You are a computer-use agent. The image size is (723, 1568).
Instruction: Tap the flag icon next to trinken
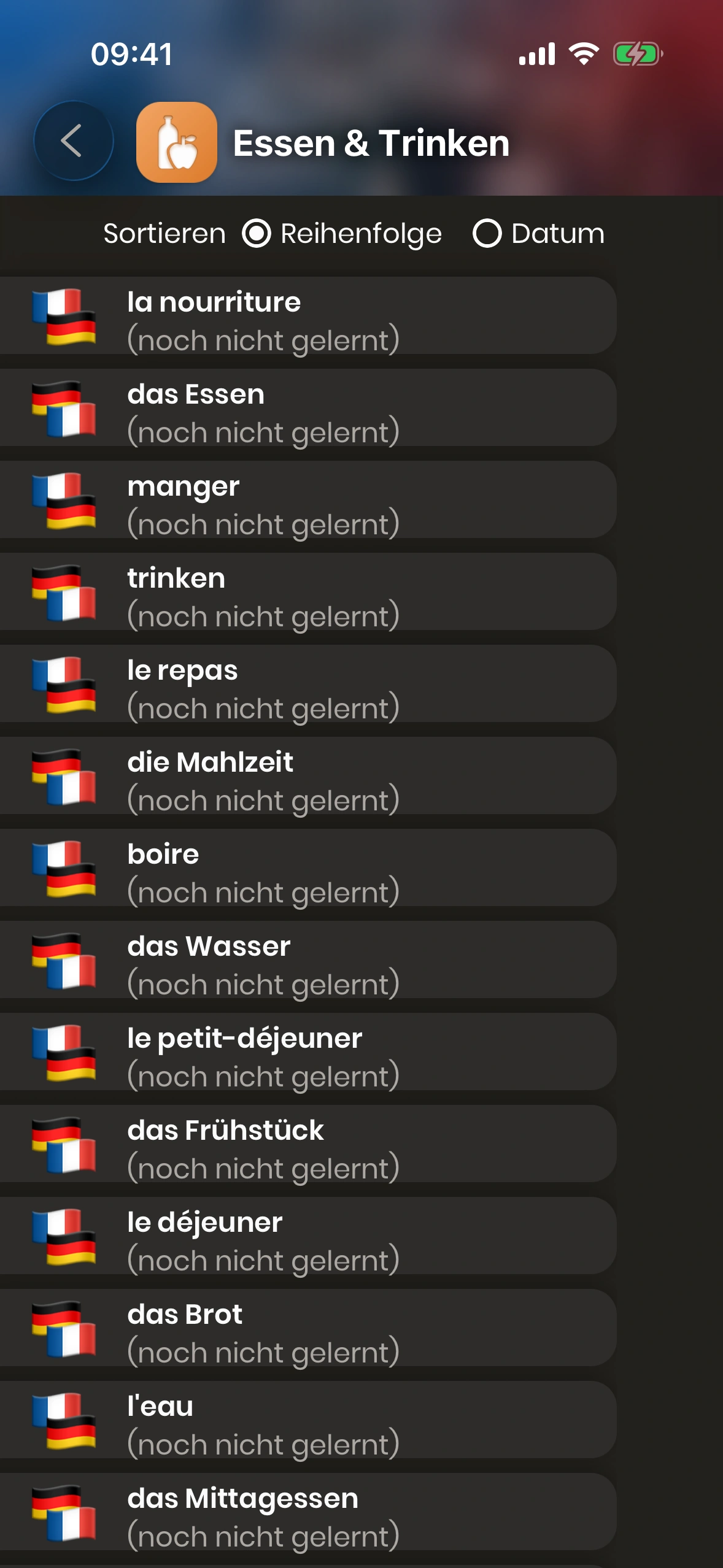point(64,592)
